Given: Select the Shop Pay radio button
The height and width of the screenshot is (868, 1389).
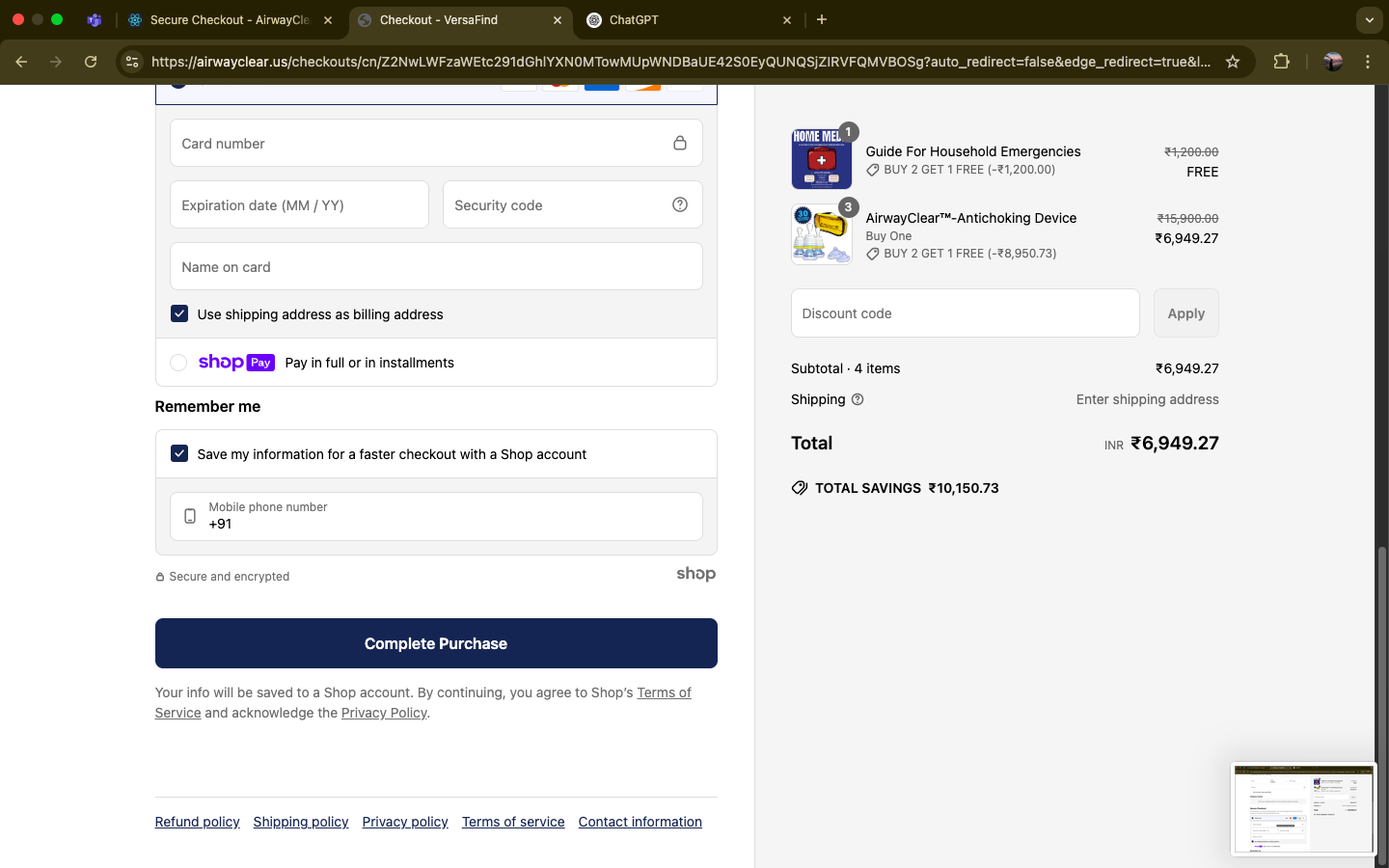Looking at the screenshot, I should pos(178,363).
